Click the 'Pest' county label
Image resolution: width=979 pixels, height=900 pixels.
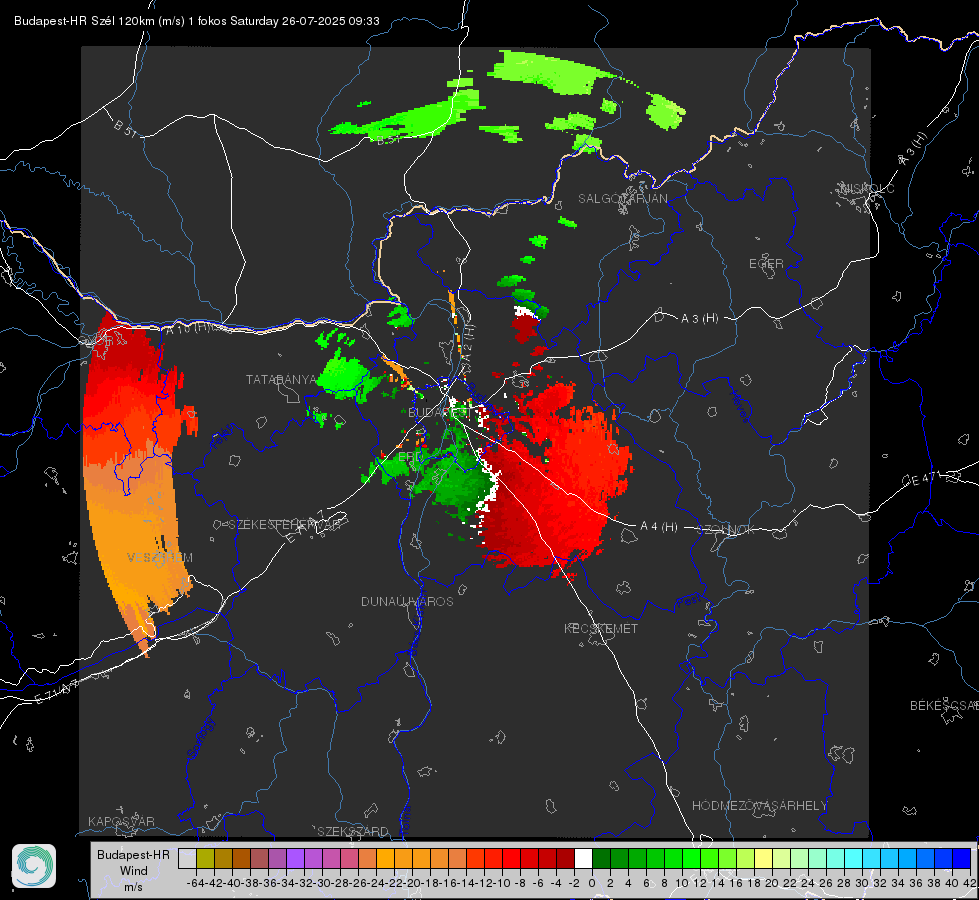pyautogui.click(x=687, y=602)
